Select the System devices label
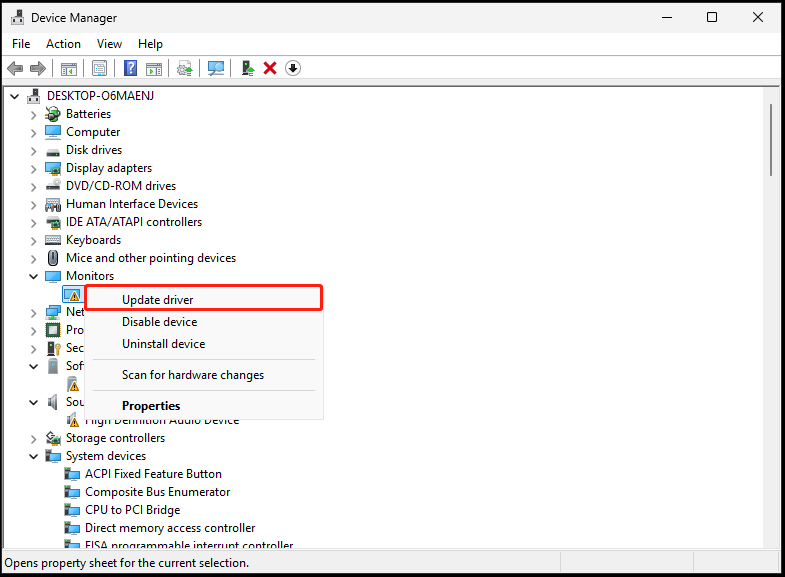The height and width of the screenshot is (577, 785). pos(106,456)
